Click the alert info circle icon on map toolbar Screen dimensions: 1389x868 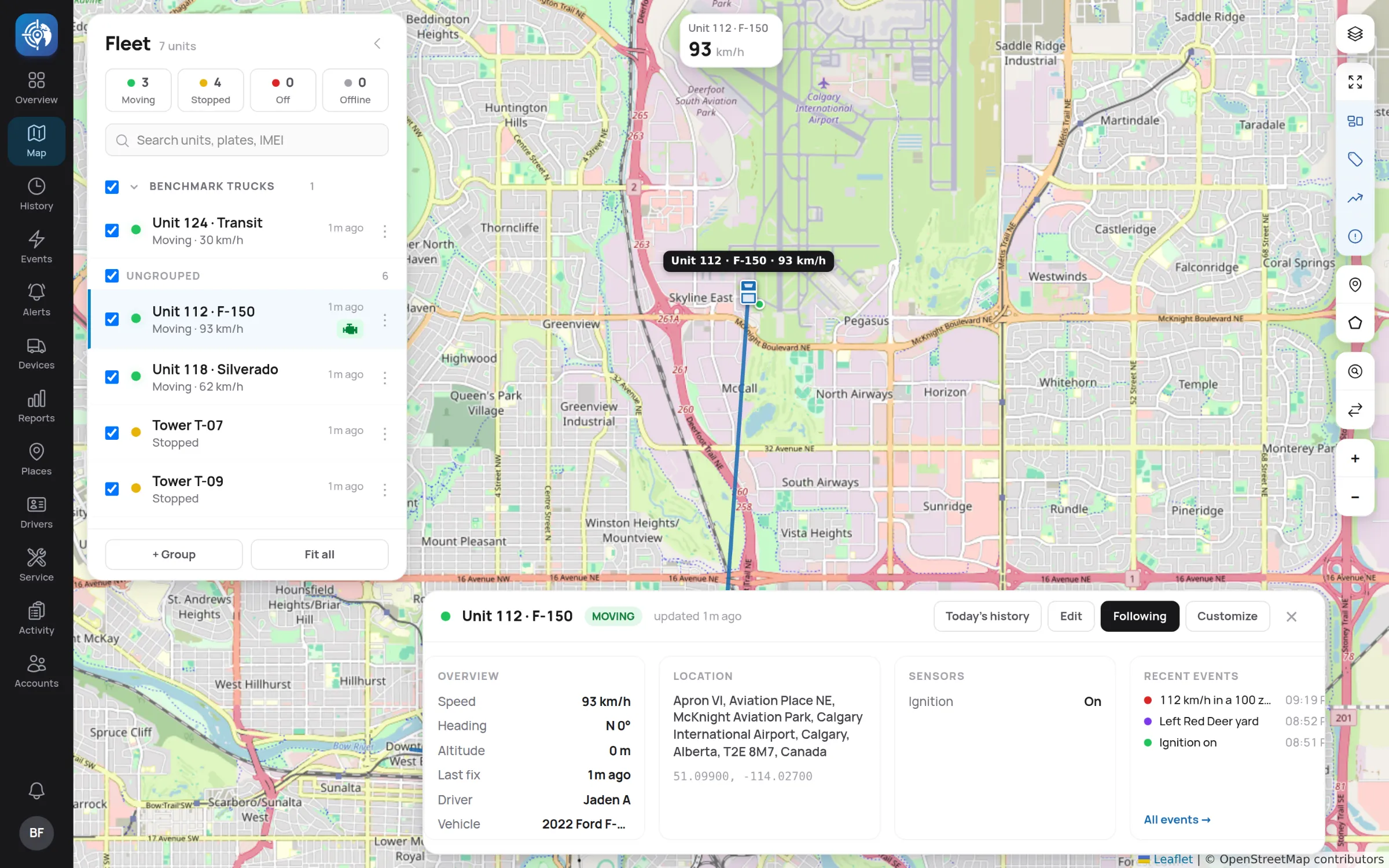pos(1354,236)
